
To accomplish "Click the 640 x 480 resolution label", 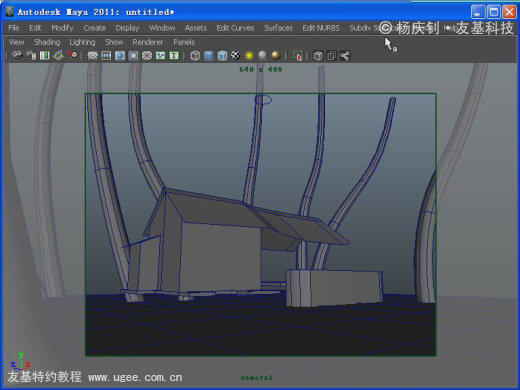I will pyautogui.click(x=261, y=69).
